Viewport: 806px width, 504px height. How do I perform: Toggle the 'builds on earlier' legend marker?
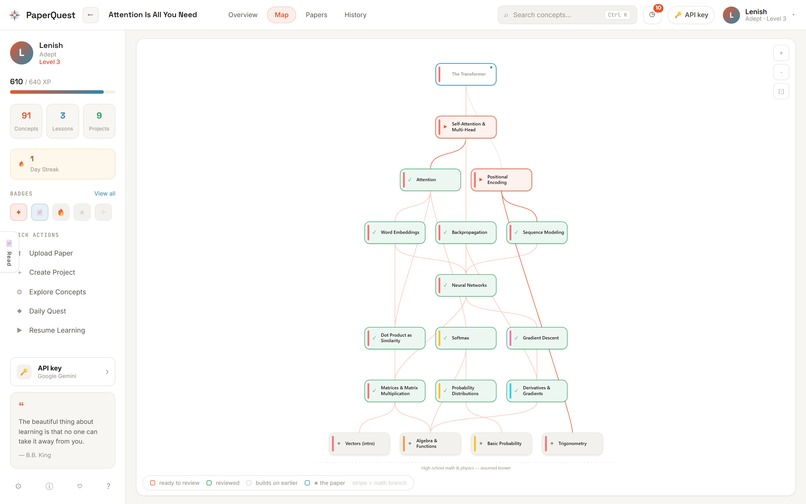tap(249, 483)
